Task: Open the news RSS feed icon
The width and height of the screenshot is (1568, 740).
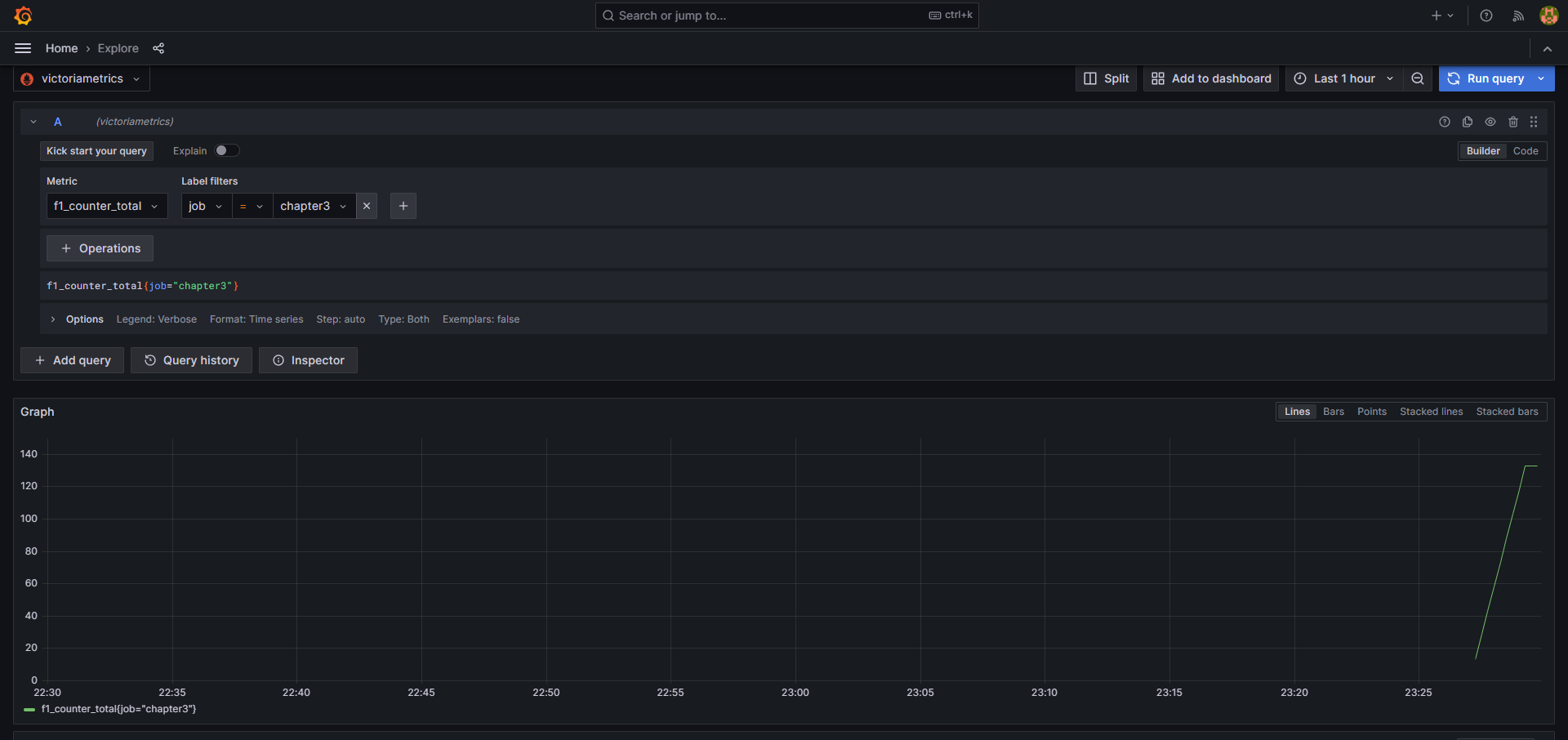Action: 1518,16
